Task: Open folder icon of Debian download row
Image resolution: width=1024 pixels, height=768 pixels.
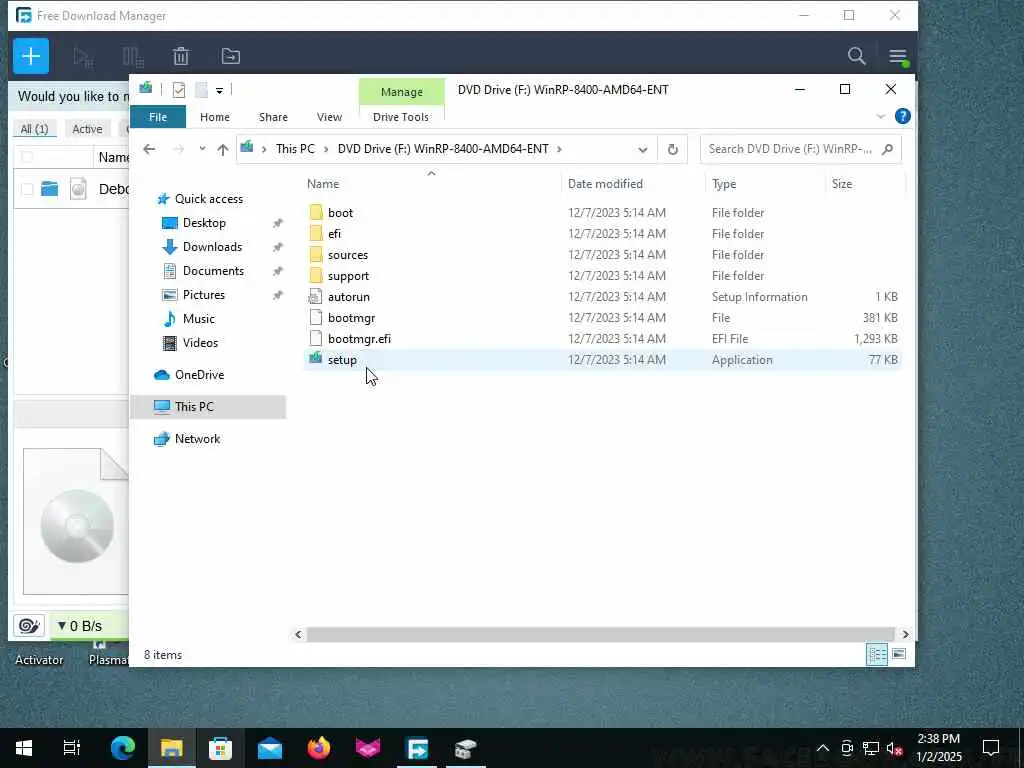Action: tap(50, 189)
